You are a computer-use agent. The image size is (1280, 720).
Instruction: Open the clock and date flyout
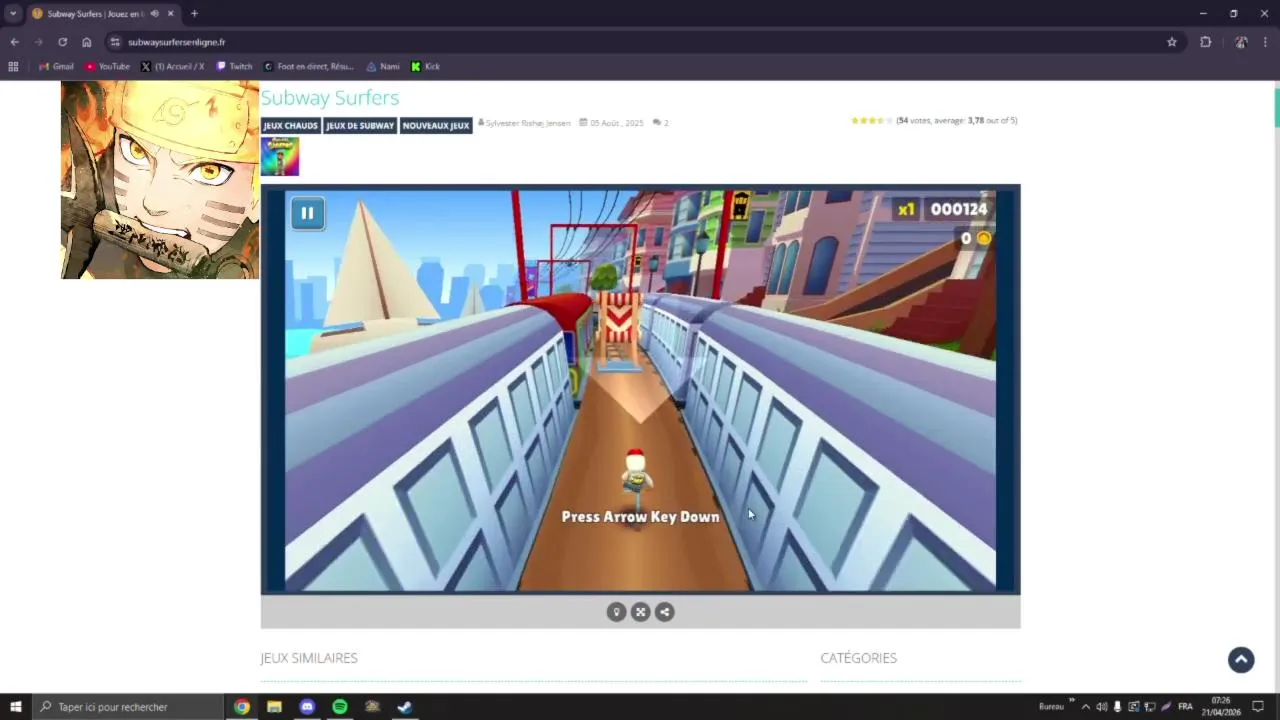(1222, 707)
